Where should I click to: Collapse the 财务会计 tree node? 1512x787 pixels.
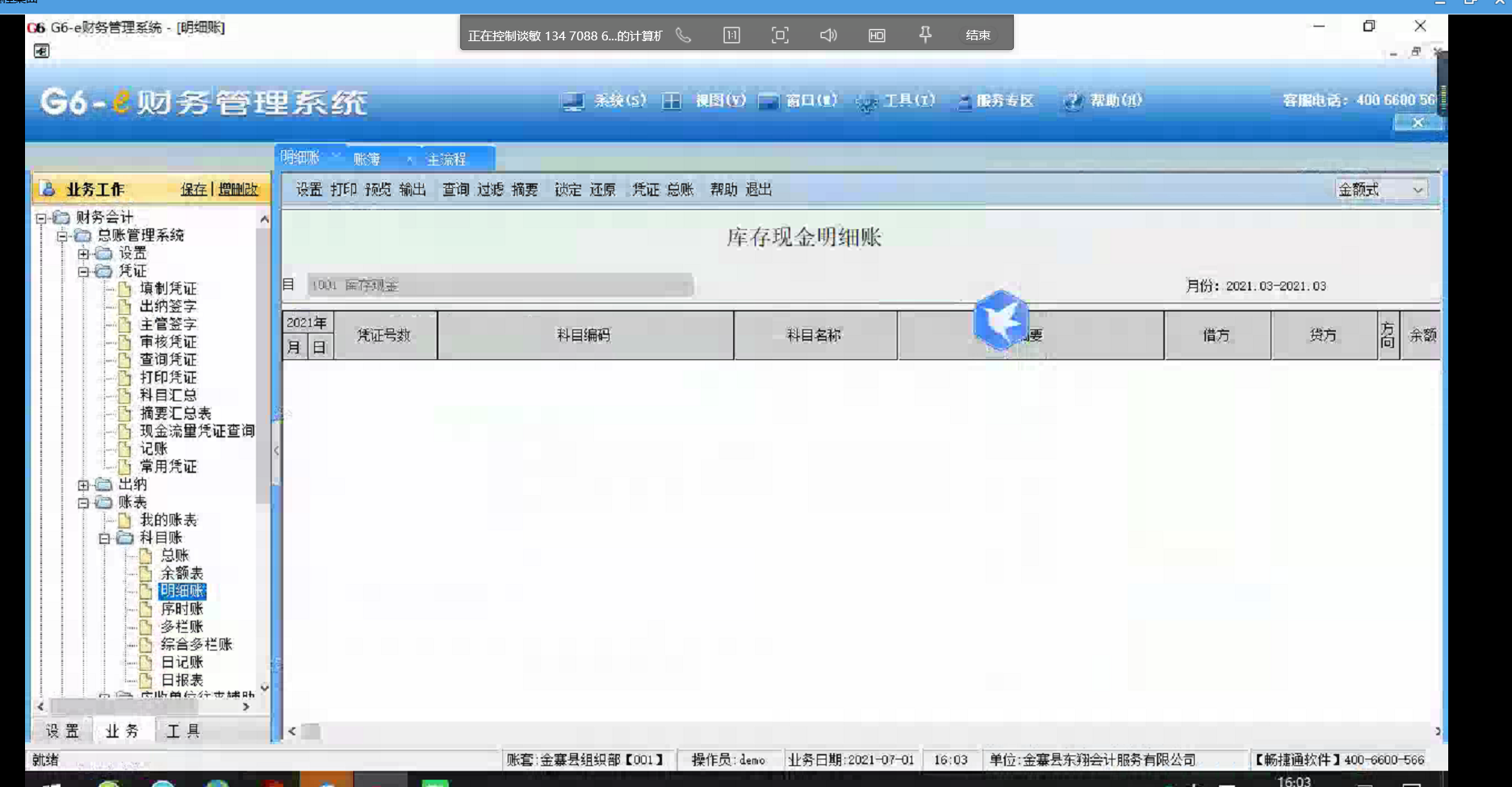[41, 218]
